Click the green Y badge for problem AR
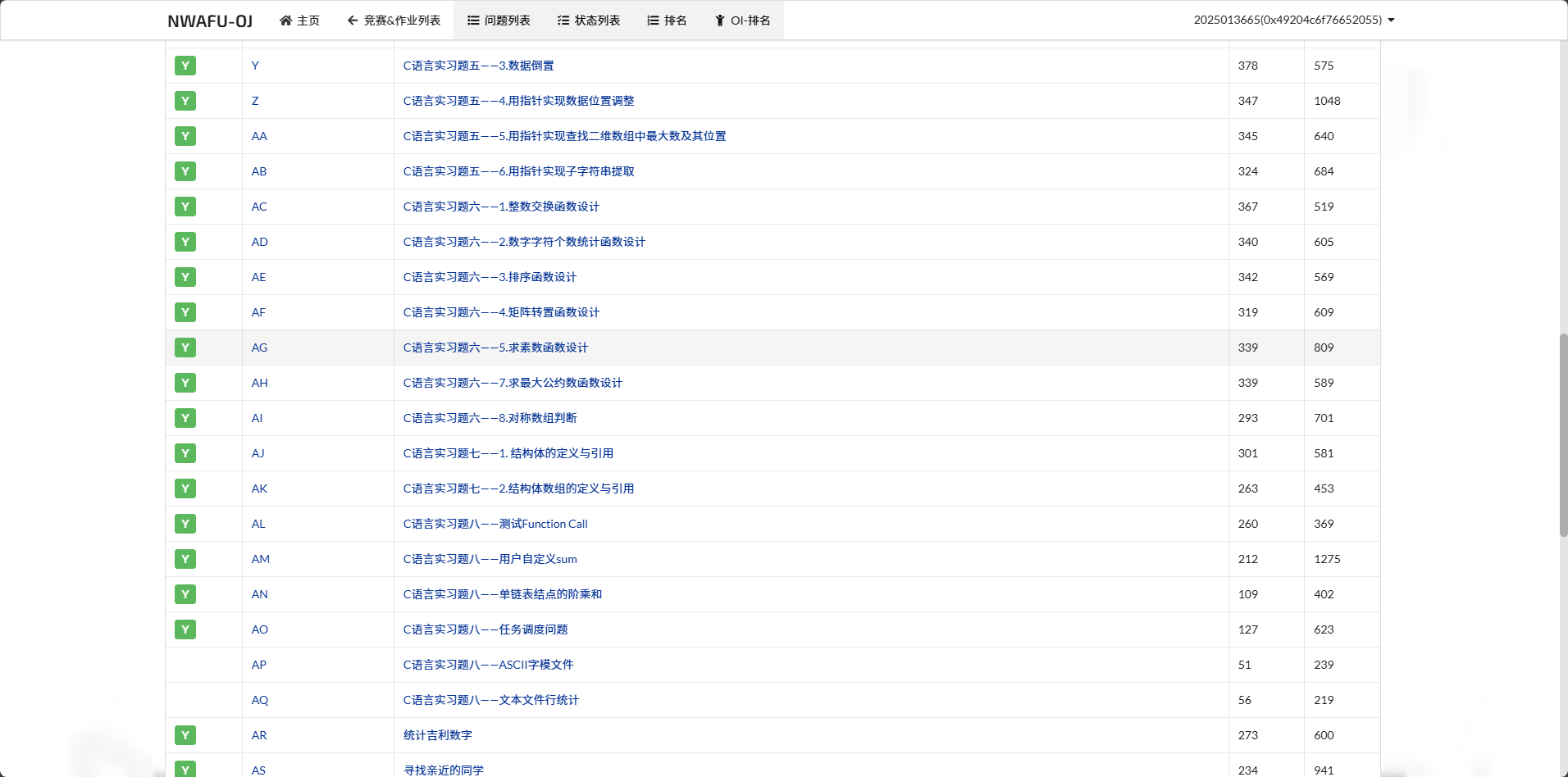 (185, 735)
